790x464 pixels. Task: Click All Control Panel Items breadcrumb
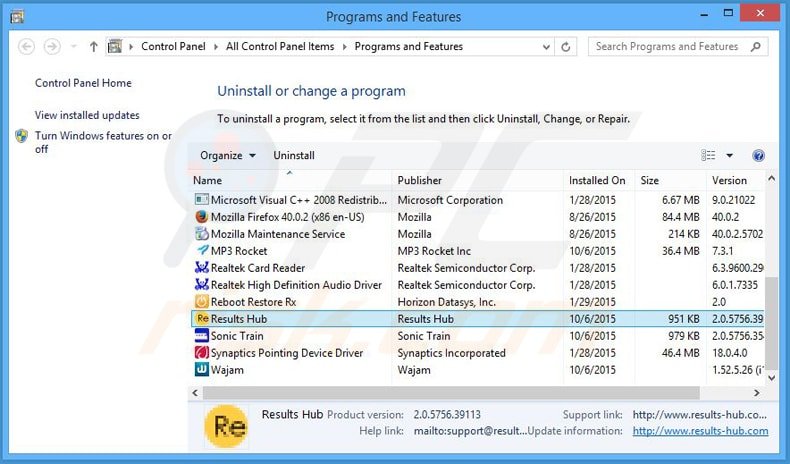(x=280, y=46)
